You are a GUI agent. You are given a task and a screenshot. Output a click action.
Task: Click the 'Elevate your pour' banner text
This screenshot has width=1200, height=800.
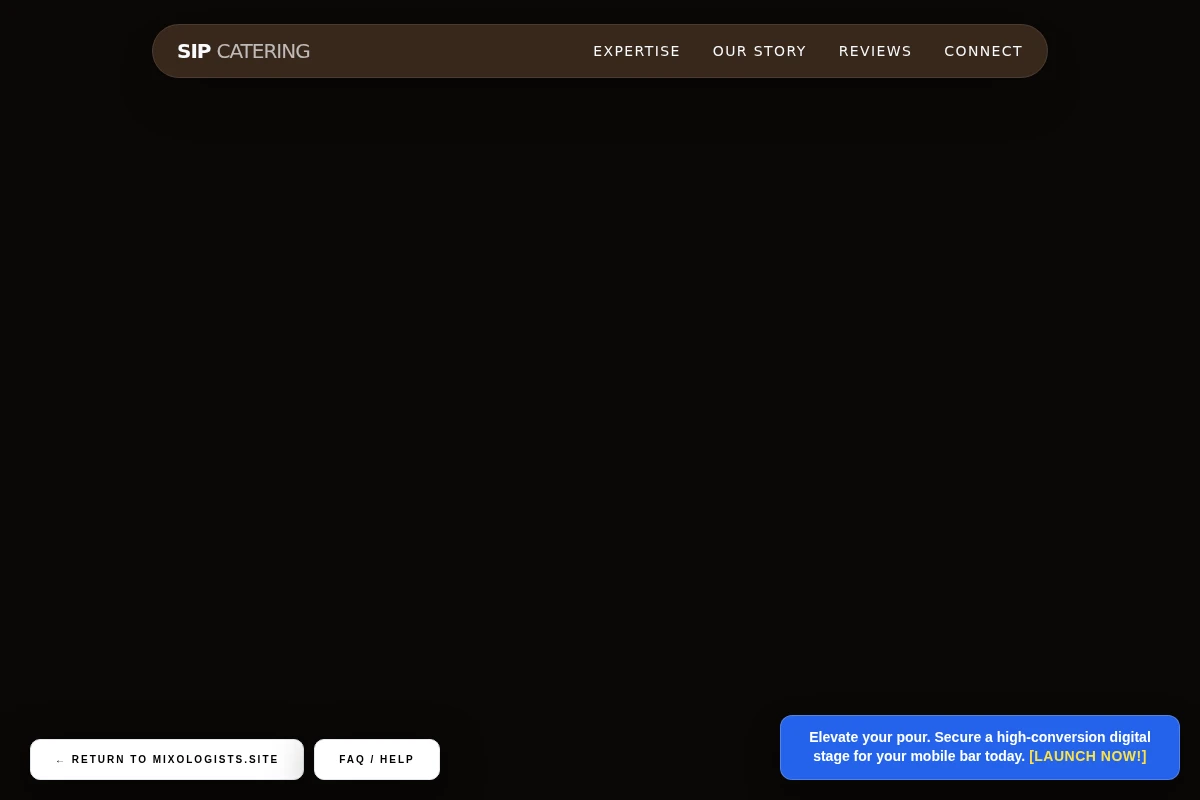(x=980, y=746)
